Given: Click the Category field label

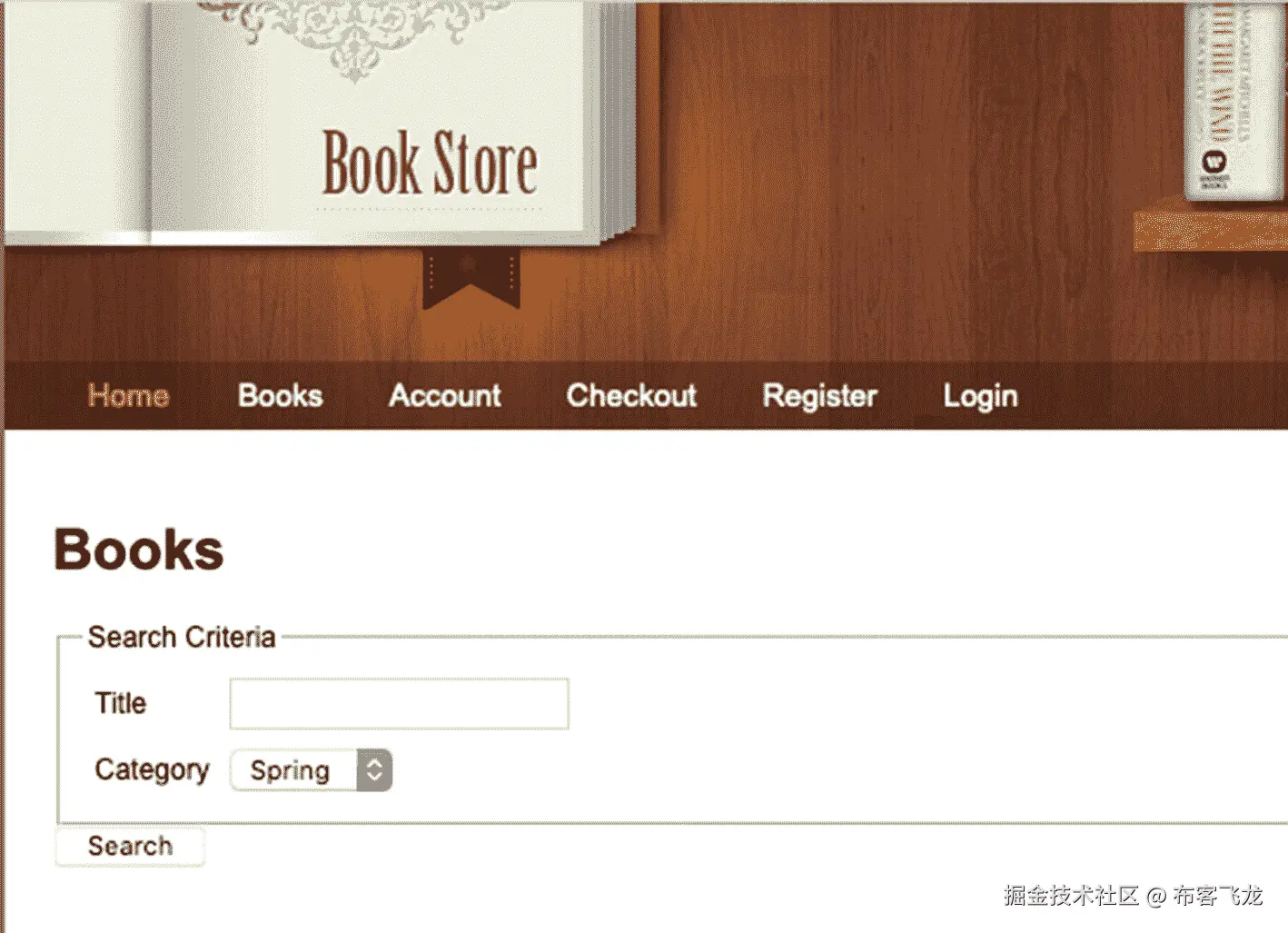Looking at the screenshot, I should [152, 770].
